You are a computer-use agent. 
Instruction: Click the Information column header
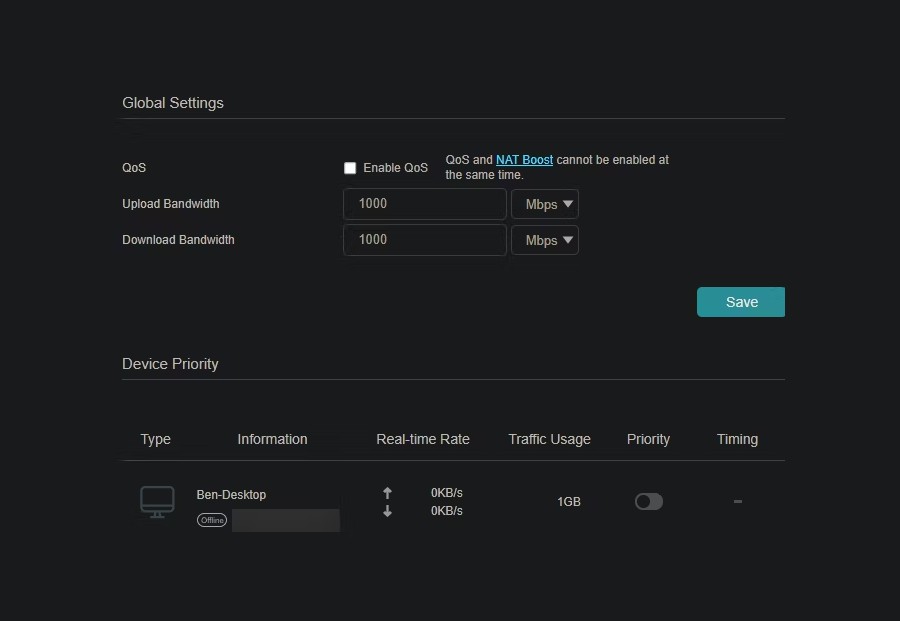coord(272,439)
